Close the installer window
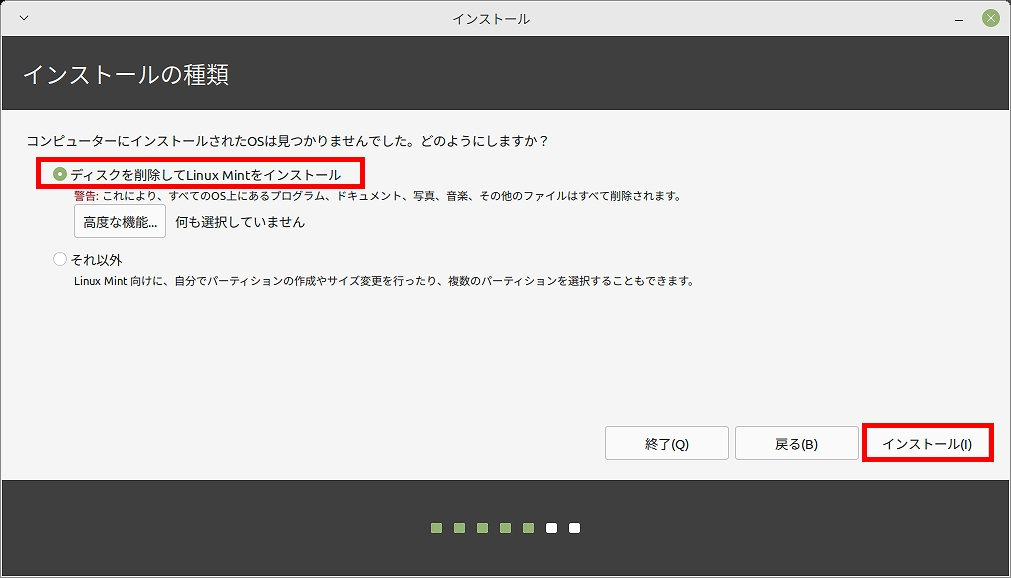Viewport: 1011px width, 578px height. pos(990,18)
